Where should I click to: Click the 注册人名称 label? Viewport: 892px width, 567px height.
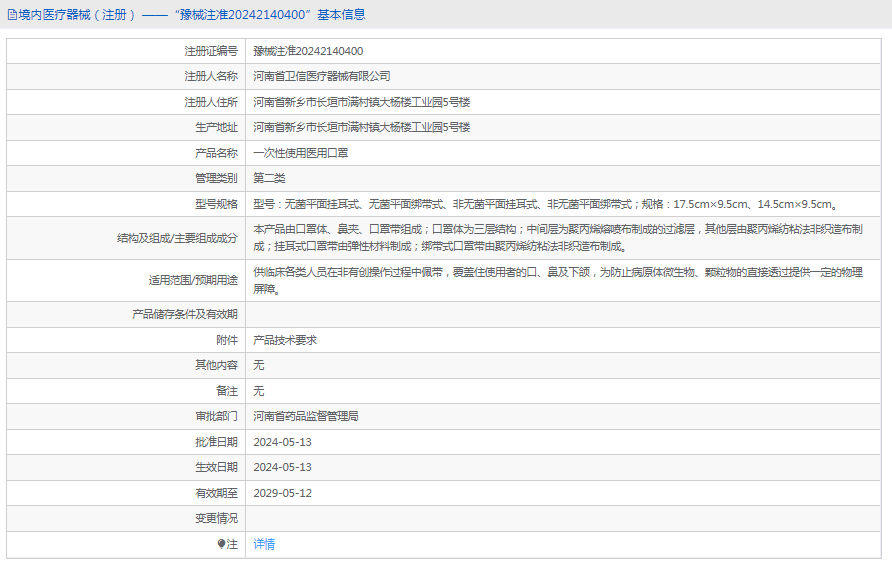point(211,76)
